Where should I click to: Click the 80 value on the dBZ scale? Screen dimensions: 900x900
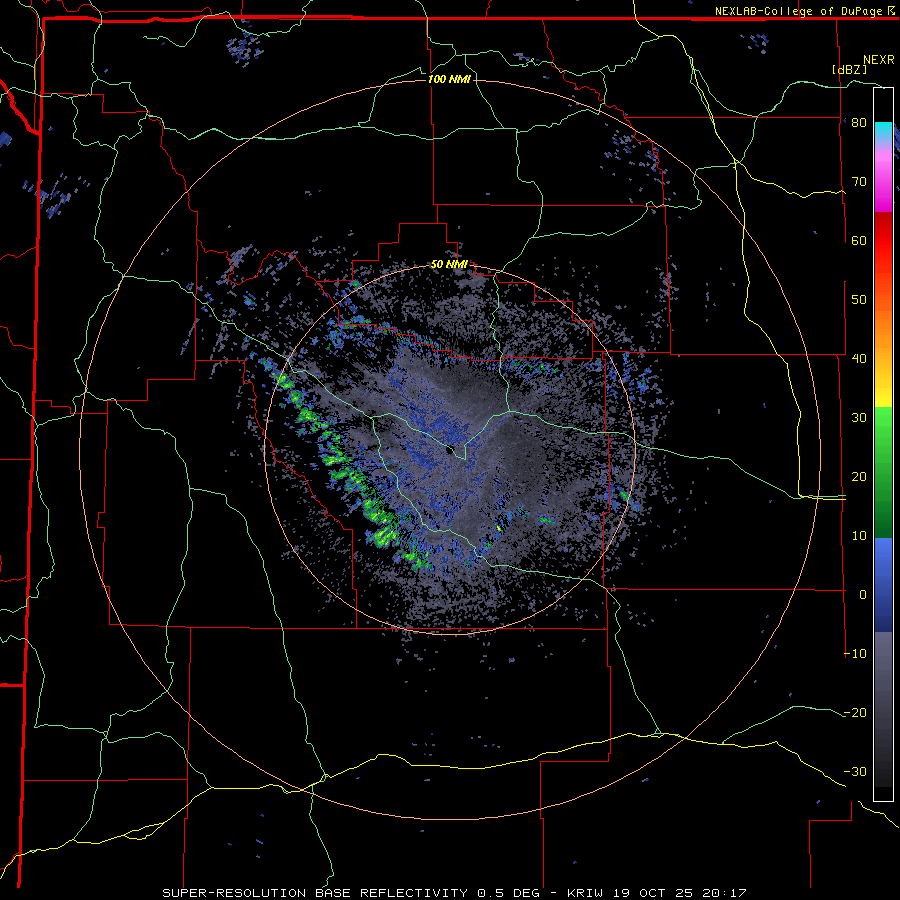(859, 123)
